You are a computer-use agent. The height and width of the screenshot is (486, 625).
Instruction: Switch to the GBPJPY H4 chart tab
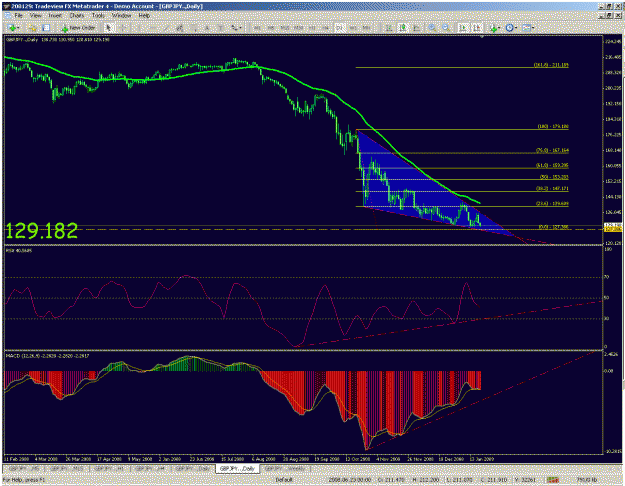[x=150, y=469]
